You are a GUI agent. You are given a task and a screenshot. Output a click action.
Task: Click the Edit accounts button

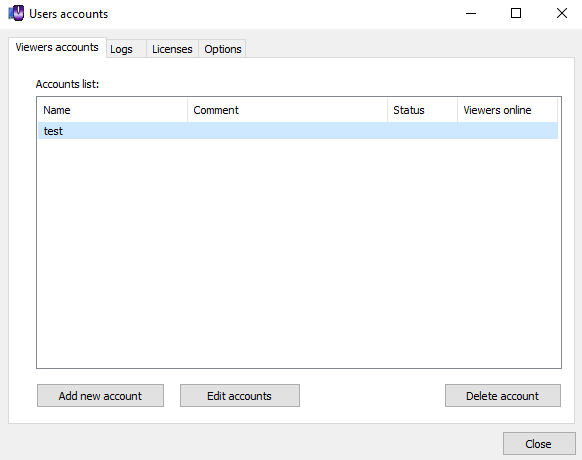click(x=240, y=396)
